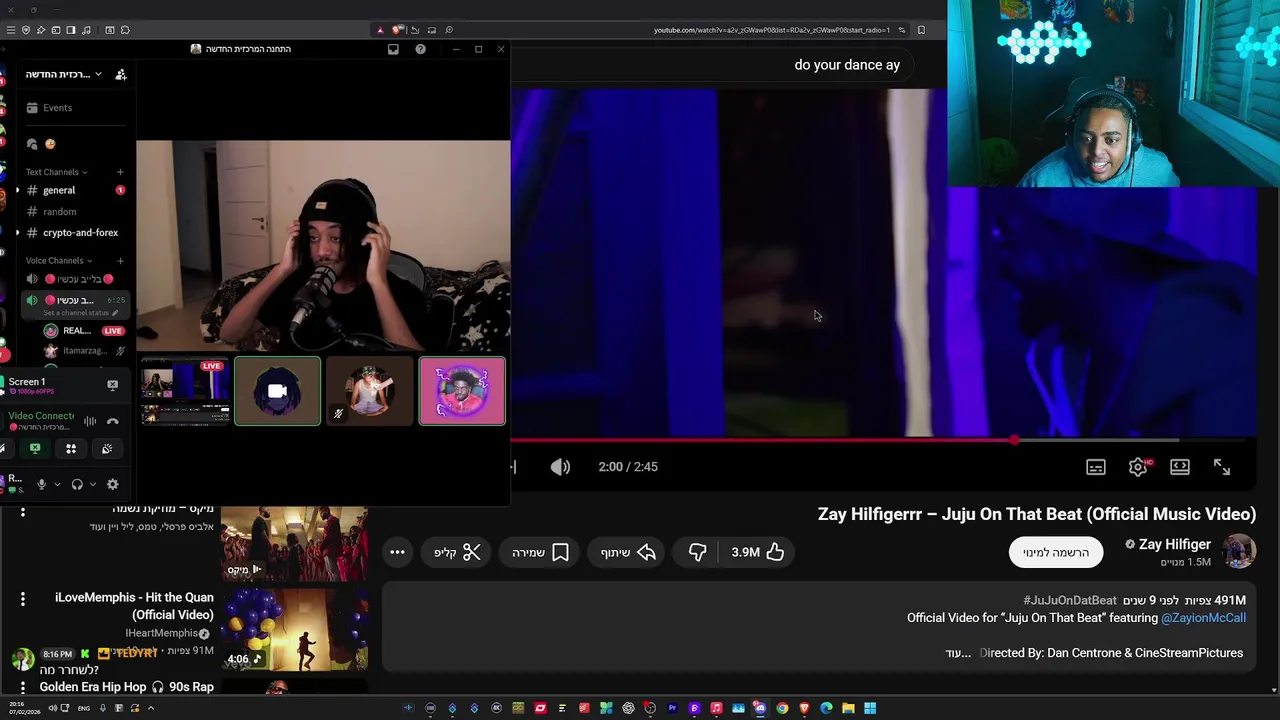
Task: Expand microphone input options arrow
Action: (x=57, y=484)
